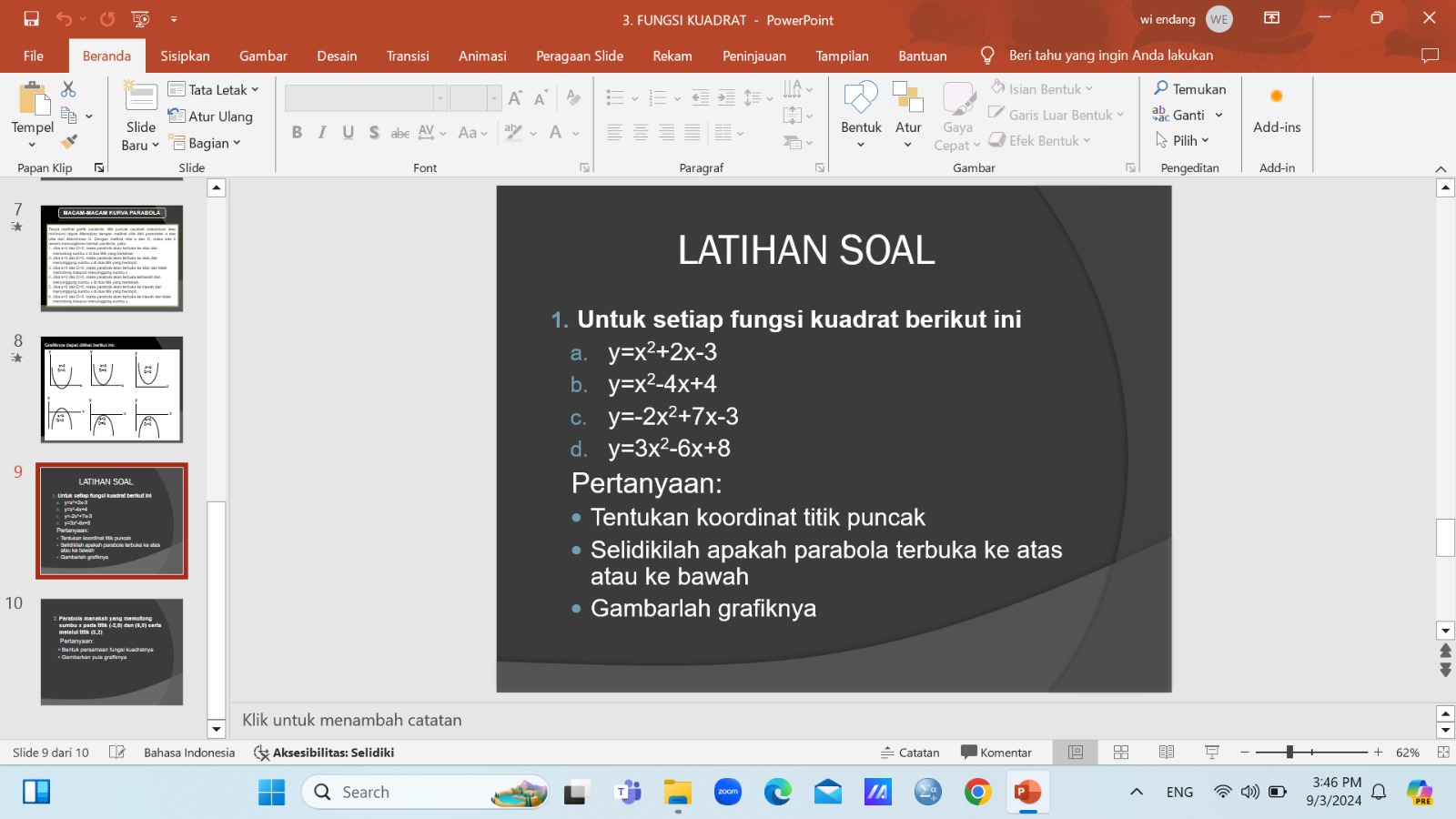Copy the selection with the copy icon
1456x819 pixels.
69,116
